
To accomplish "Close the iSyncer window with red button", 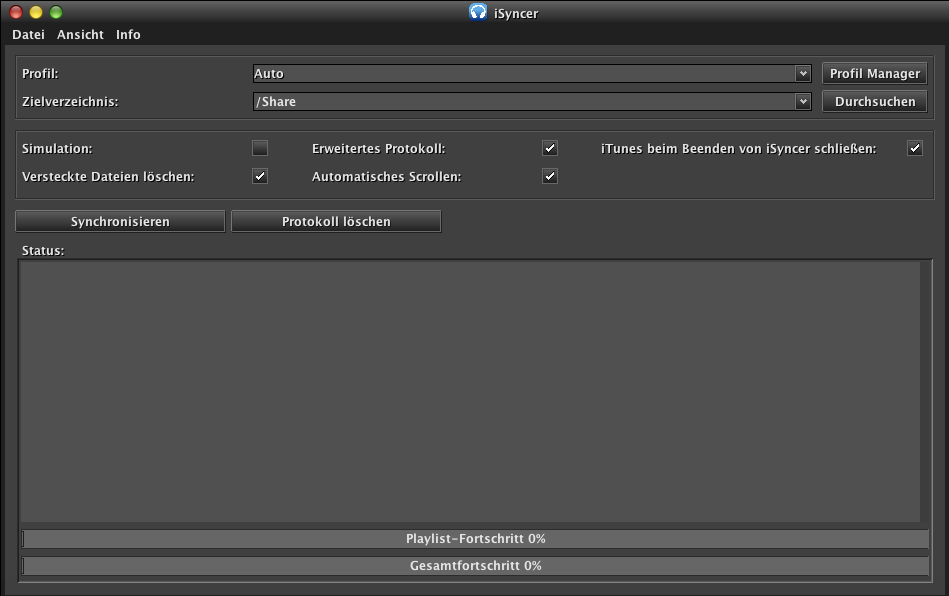I will click(16, 12).
